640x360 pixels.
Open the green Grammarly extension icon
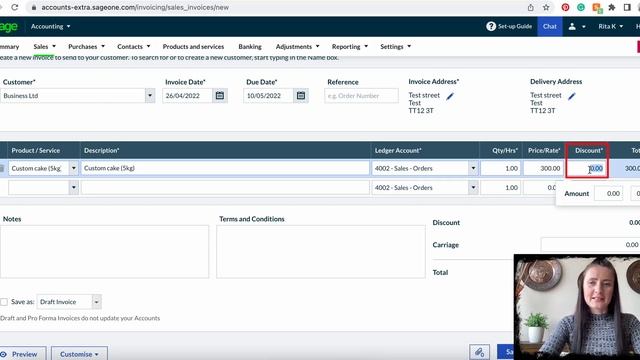581,7
